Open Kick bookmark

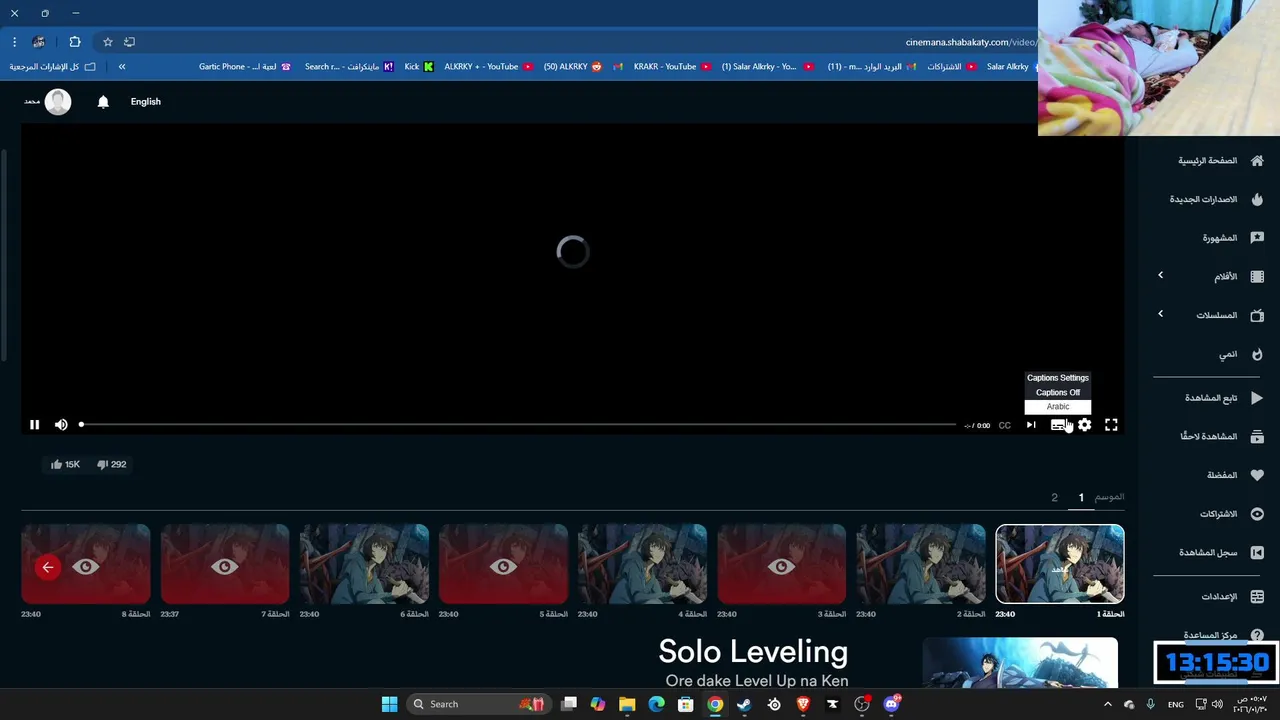click(x=419, y=67)
